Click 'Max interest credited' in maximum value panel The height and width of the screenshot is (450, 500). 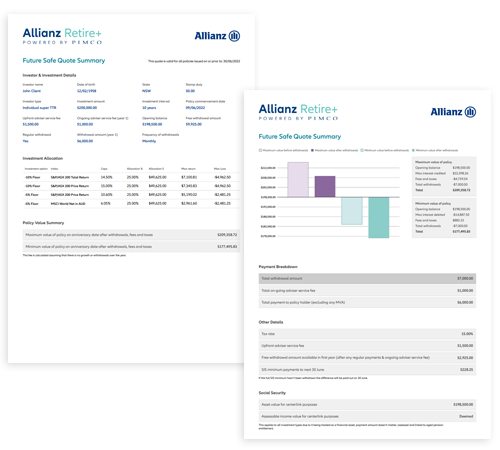430,173
